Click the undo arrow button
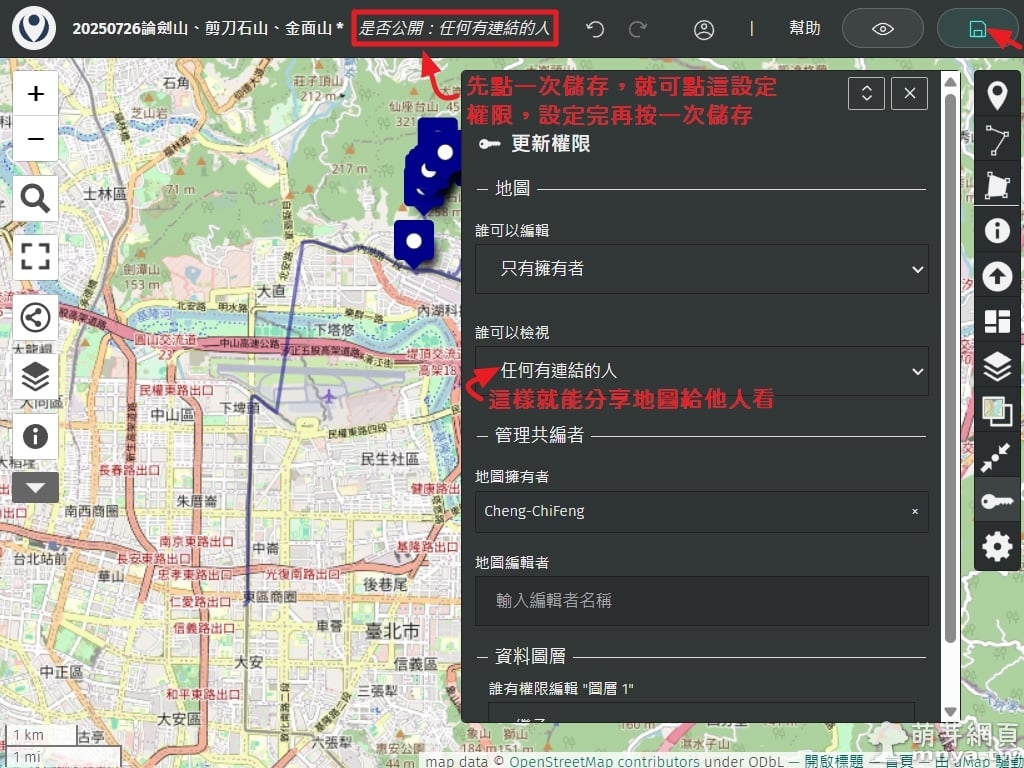The image size is (1024, 768). [x=595, y=29]
